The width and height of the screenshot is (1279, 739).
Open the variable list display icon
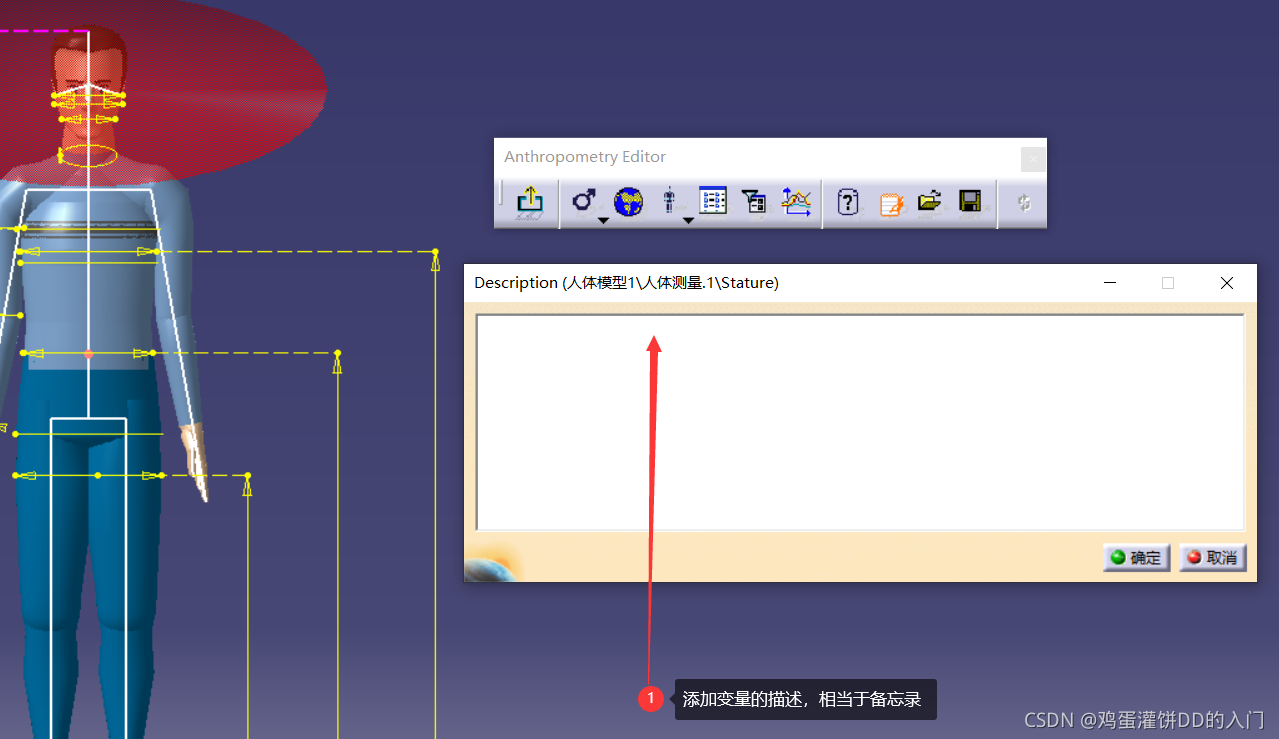coord(713,201)
